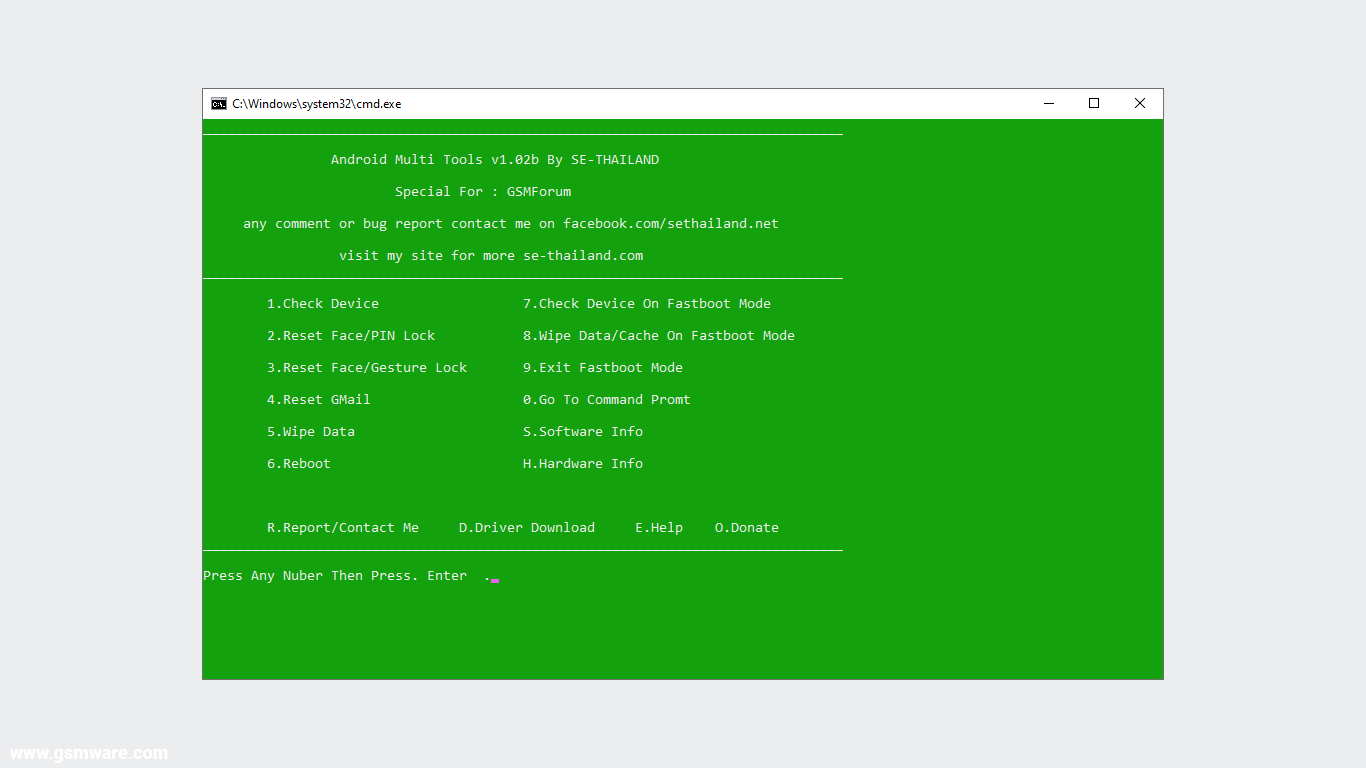The width and height of the screenshot is (1366, 768).
Task: Click the blinking cursor at the input prompt
Action: pyautogui.click(x=495, y=581)
